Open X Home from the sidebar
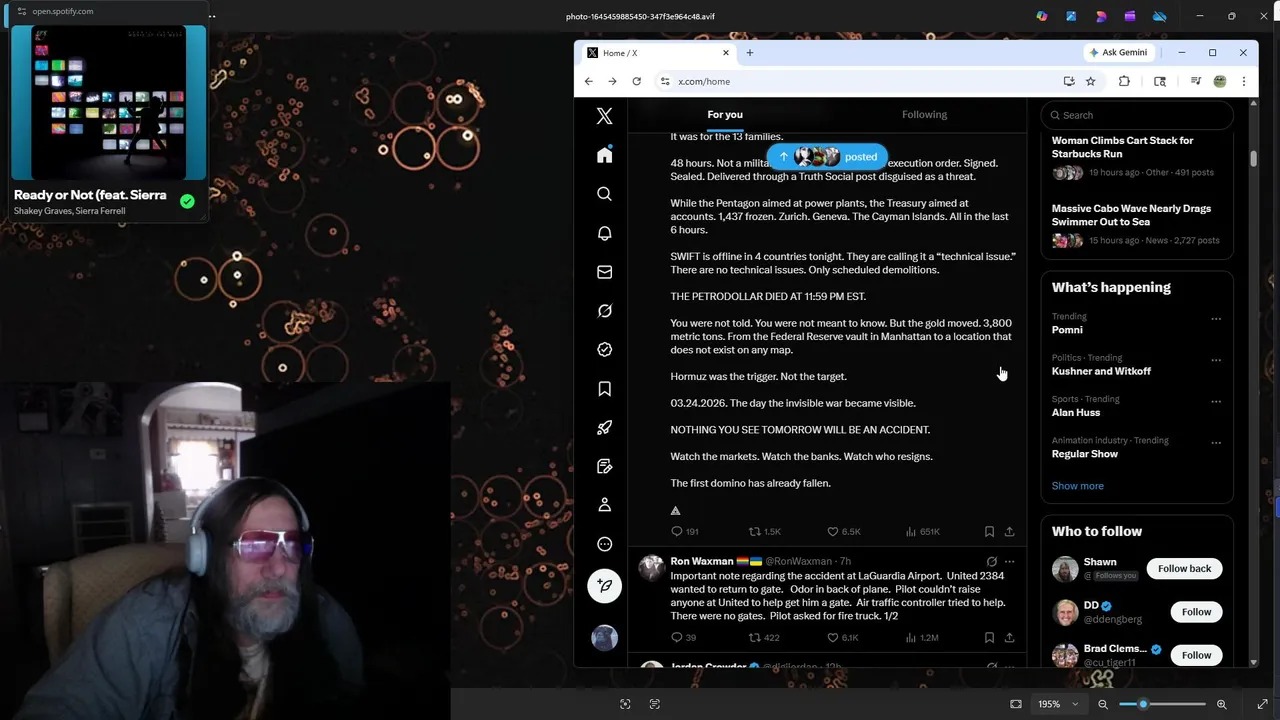Screen dimensions: 1280x720 pos(604,155)
